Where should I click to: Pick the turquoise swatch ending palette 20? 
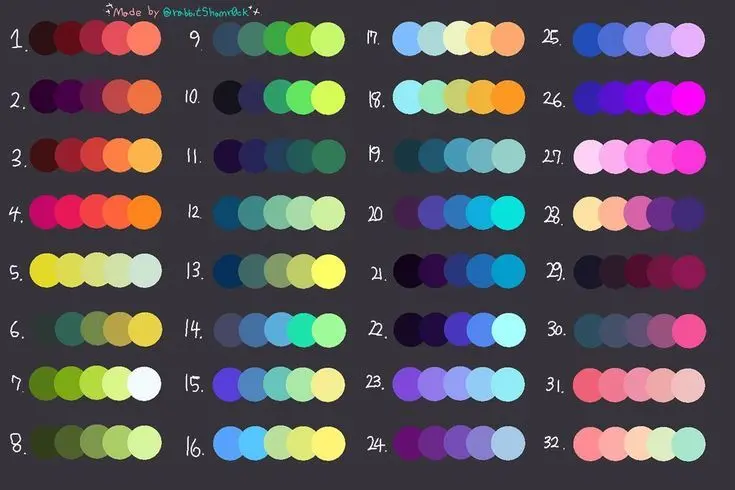click(508, 213)
